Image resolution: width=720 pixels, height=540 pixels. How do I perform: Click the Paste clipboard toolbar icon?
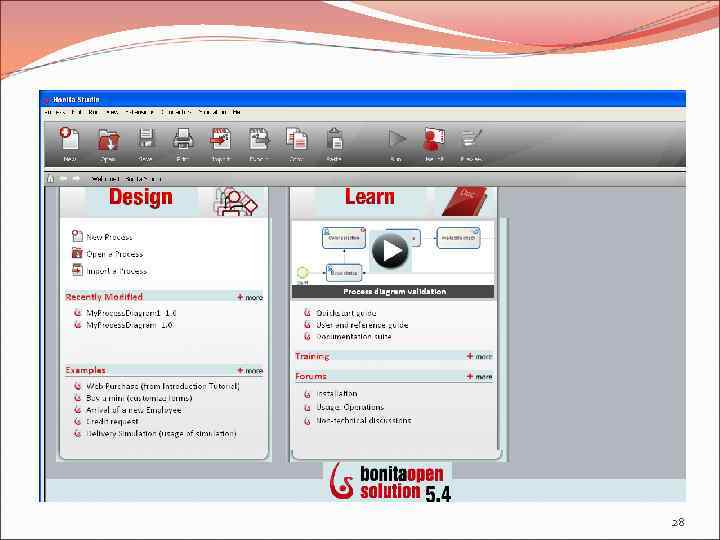coord(334,140)
